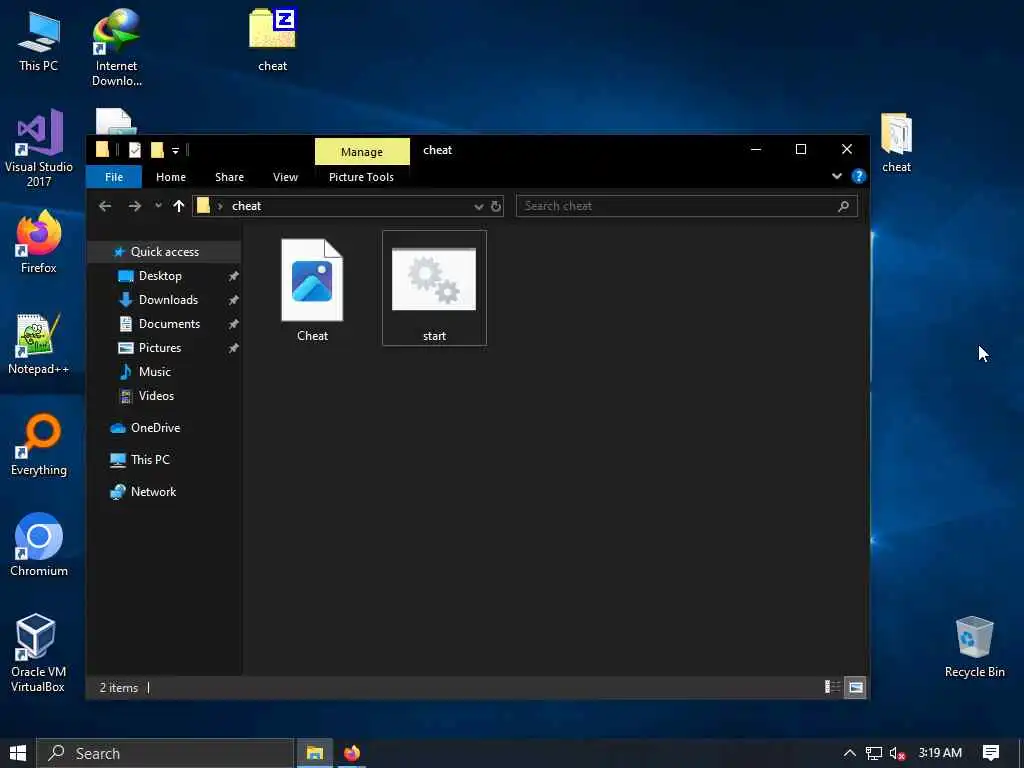Select Chromium desktop shortcut
Image resolution: width=1024 pixels, height=768 pixels.
pyautogui.click(x=39, y=545)
